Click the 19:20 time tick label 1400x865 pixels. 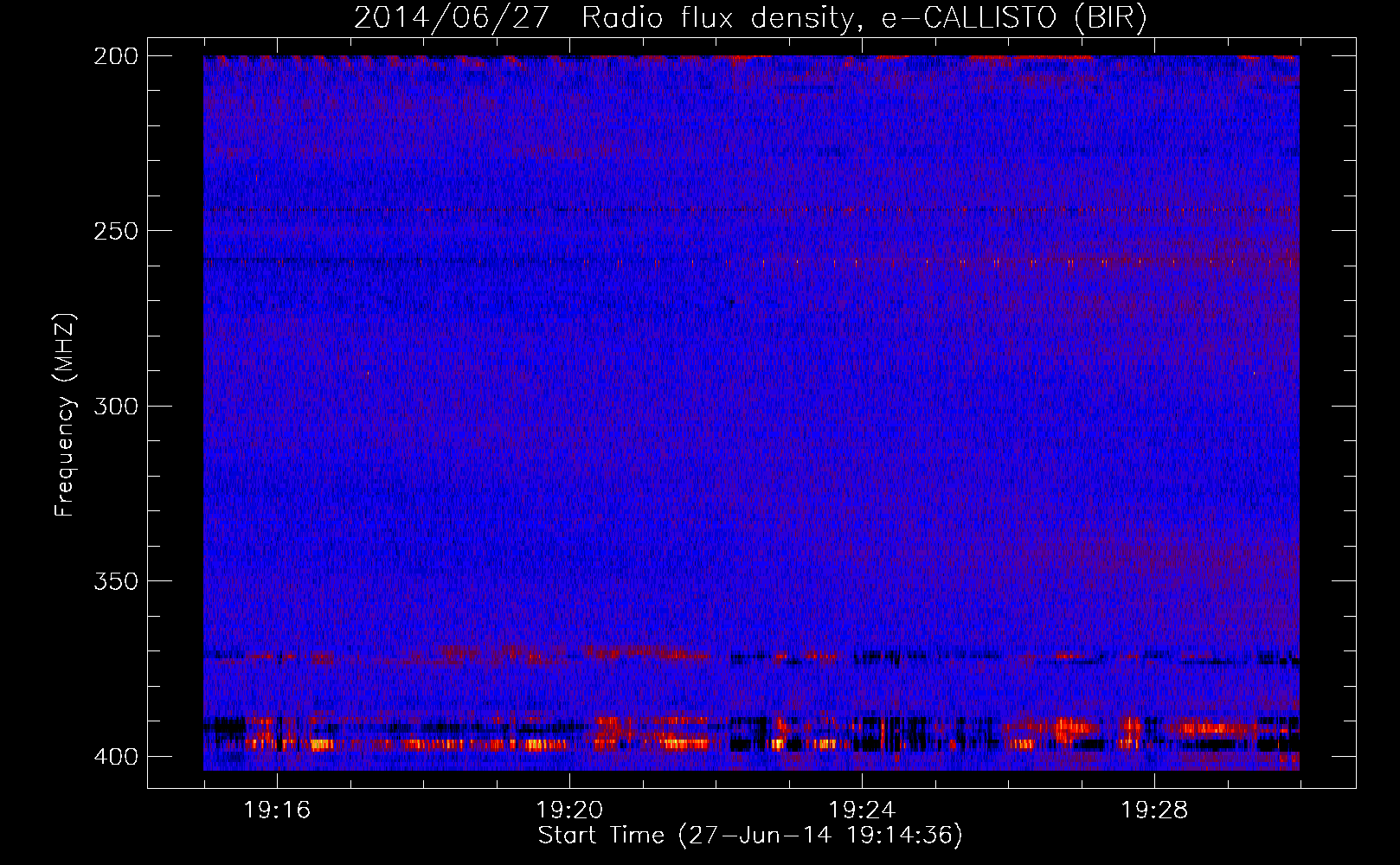[569, 811]
